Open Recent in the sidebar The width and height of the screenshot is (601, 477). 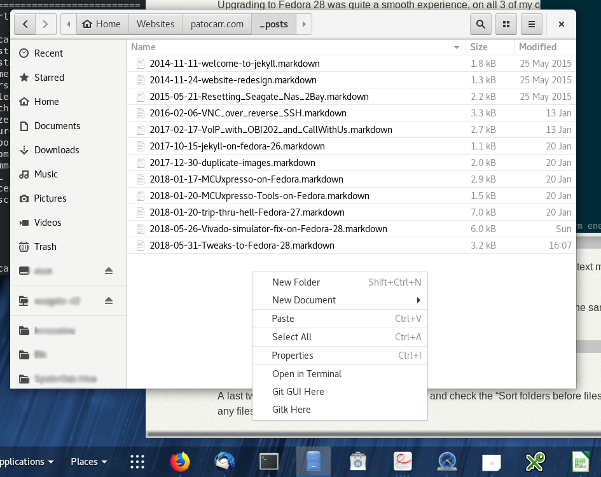(68, 53)
